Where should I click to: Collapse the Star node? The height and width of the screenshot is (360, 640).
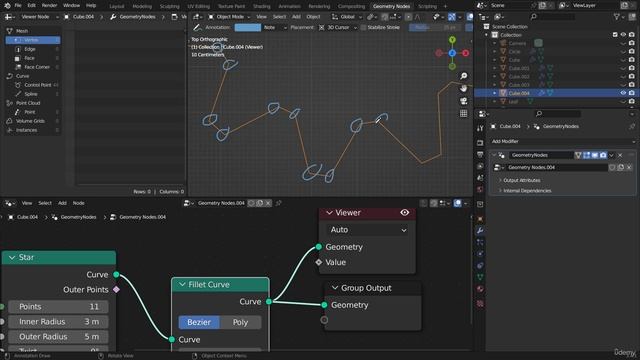pos(12,258)
